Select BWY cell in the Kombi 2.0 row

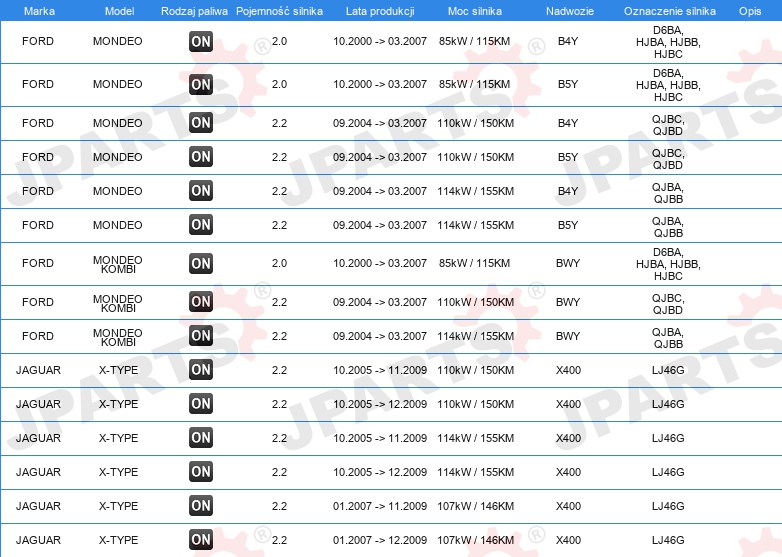[x=568, y=263]
